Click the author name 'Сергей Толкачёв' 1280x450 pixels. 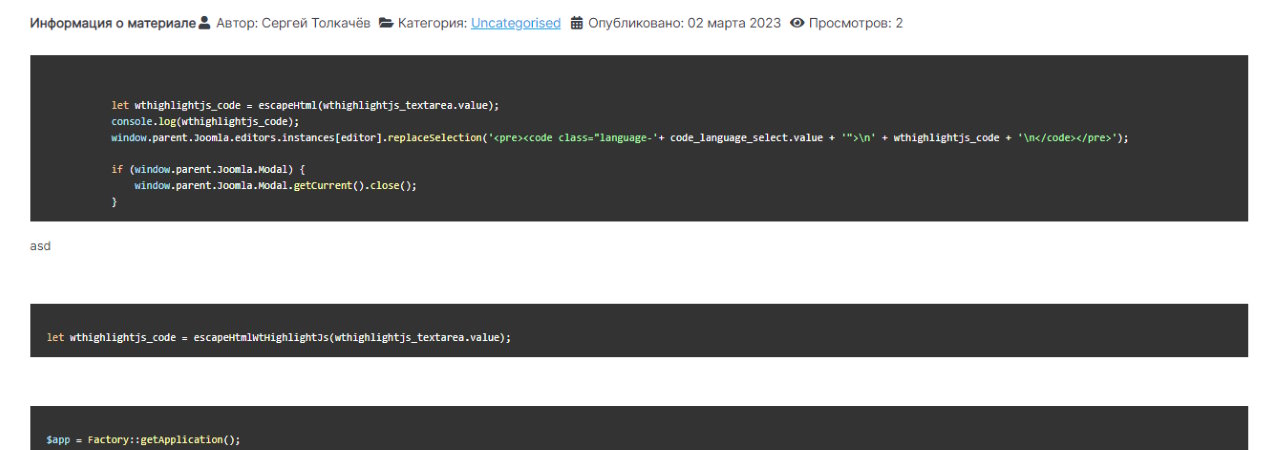(x=315, y=23)
